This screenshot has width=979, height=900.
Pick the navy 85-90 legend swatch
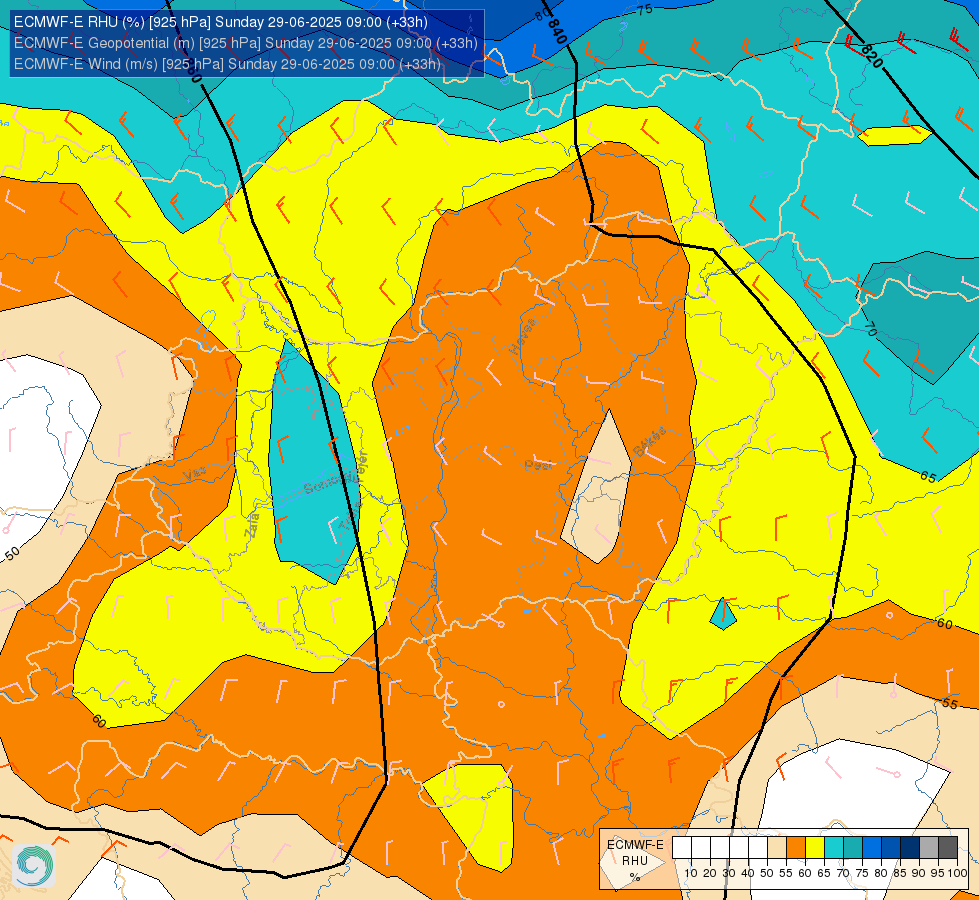click(910, 848)
